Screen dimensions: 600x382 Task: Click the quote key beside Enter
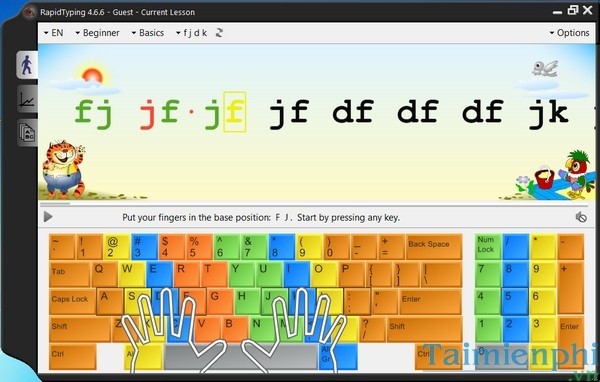[x=385, y=302]
